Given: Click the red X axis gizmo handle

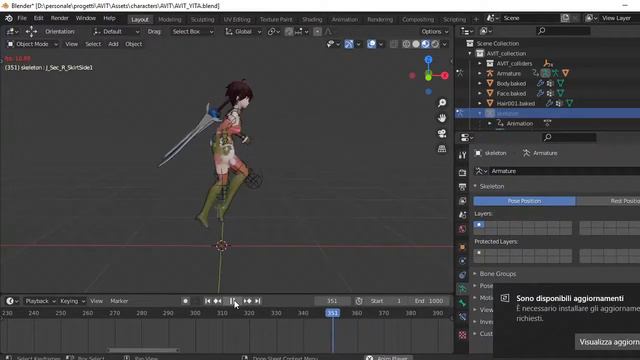Looking at the screenshot, I should (444, 76).
